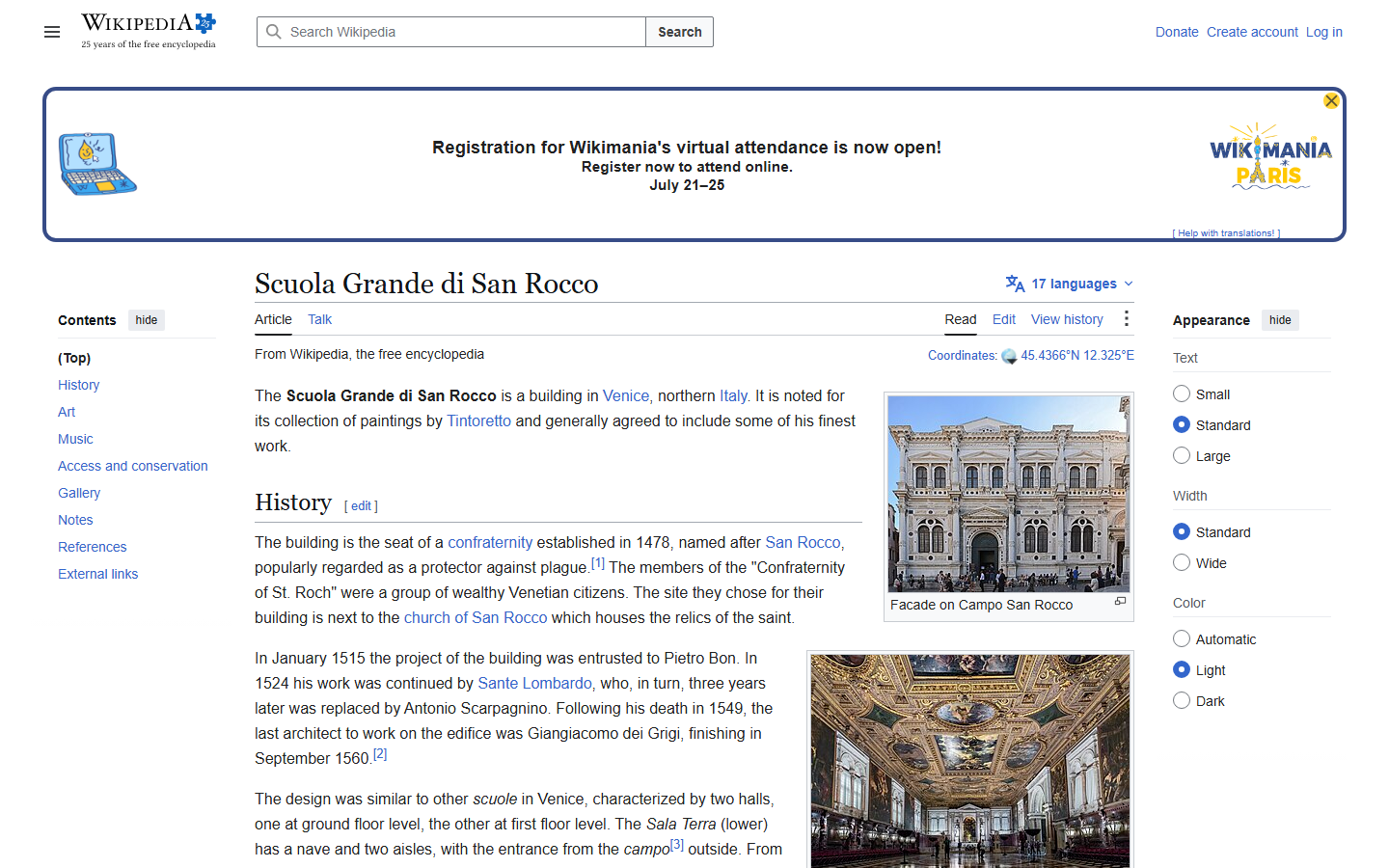Focus the Search Wikipedia input field
This screenshot has width=1389, height=868.
pyautogui.click(x=451, y=32)
